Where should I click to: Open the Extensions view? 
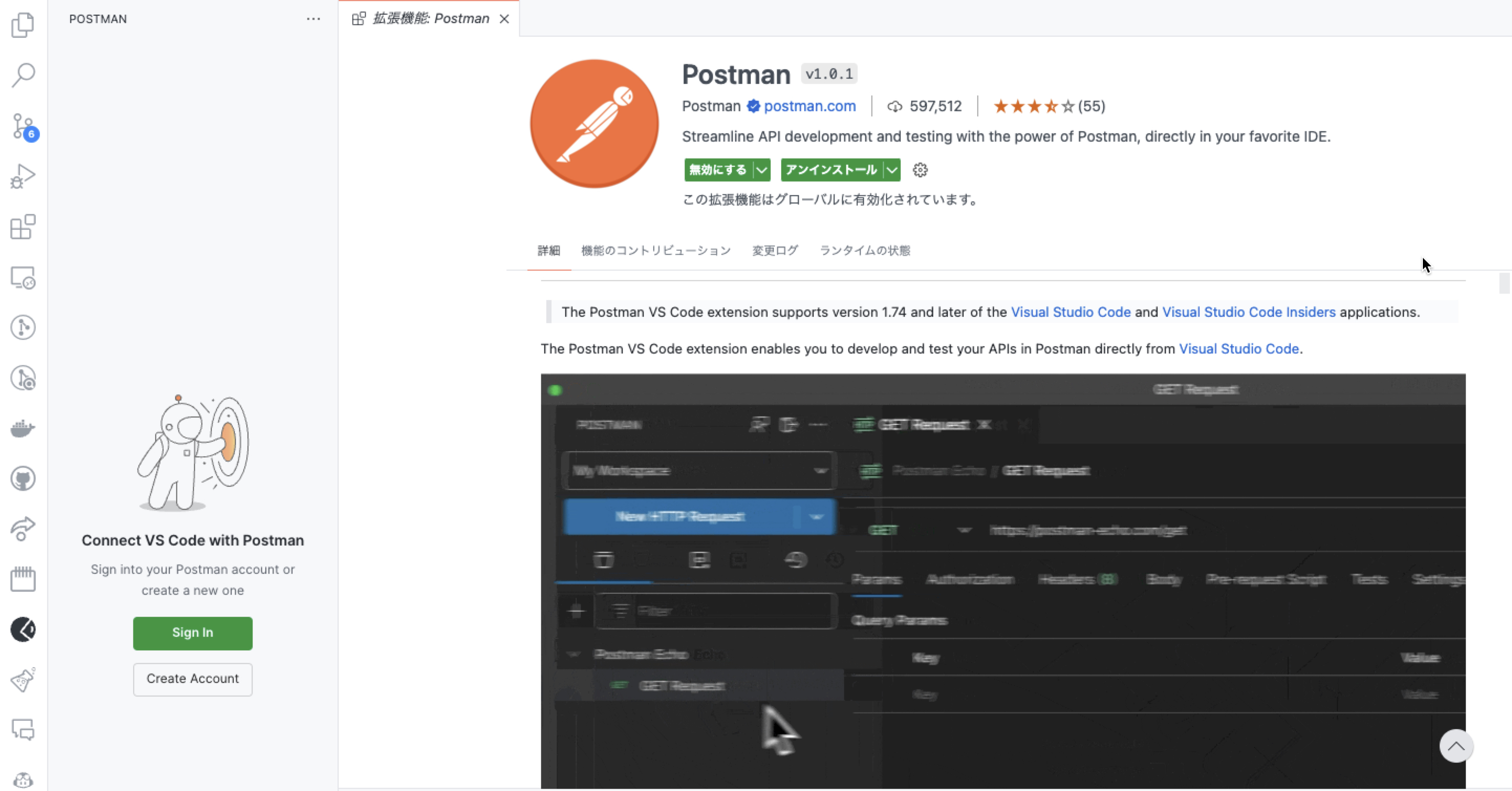[x=24, y=227]
